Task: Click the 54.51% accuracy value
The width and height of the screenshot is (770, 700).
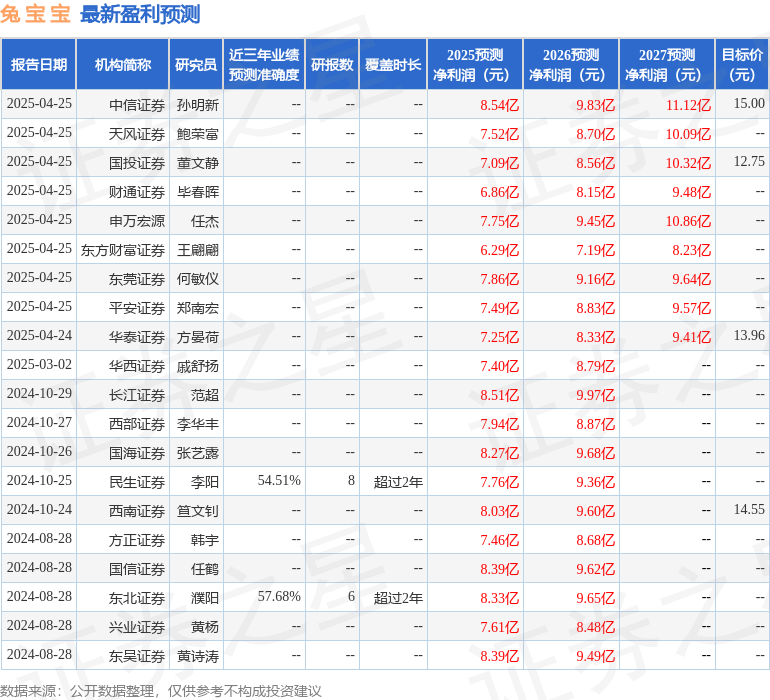Action: point(279,480)
